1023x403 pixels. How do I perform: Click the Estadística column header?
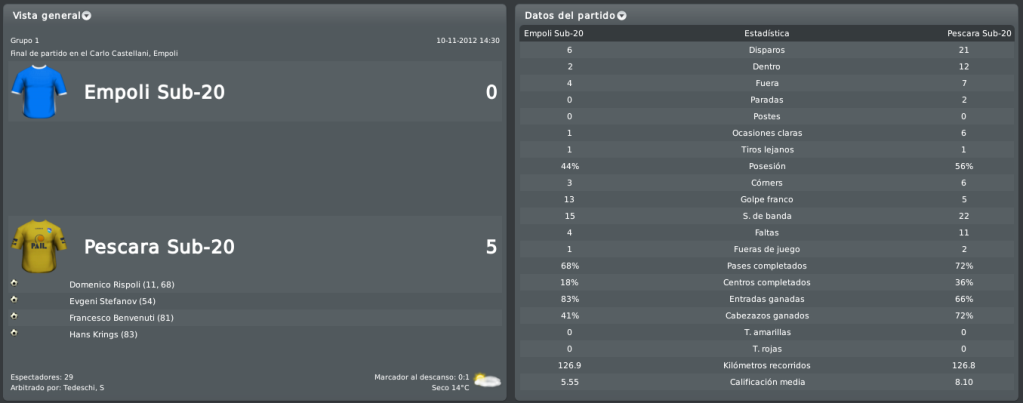tap(767, 33)
